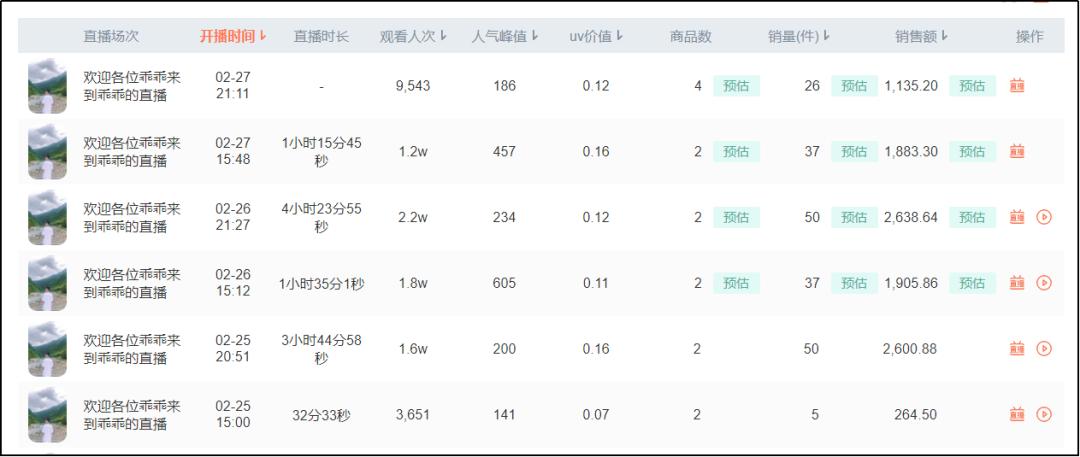Sort by uv价值 column
Screen dimensions: 1080x457
coord(596,37)
